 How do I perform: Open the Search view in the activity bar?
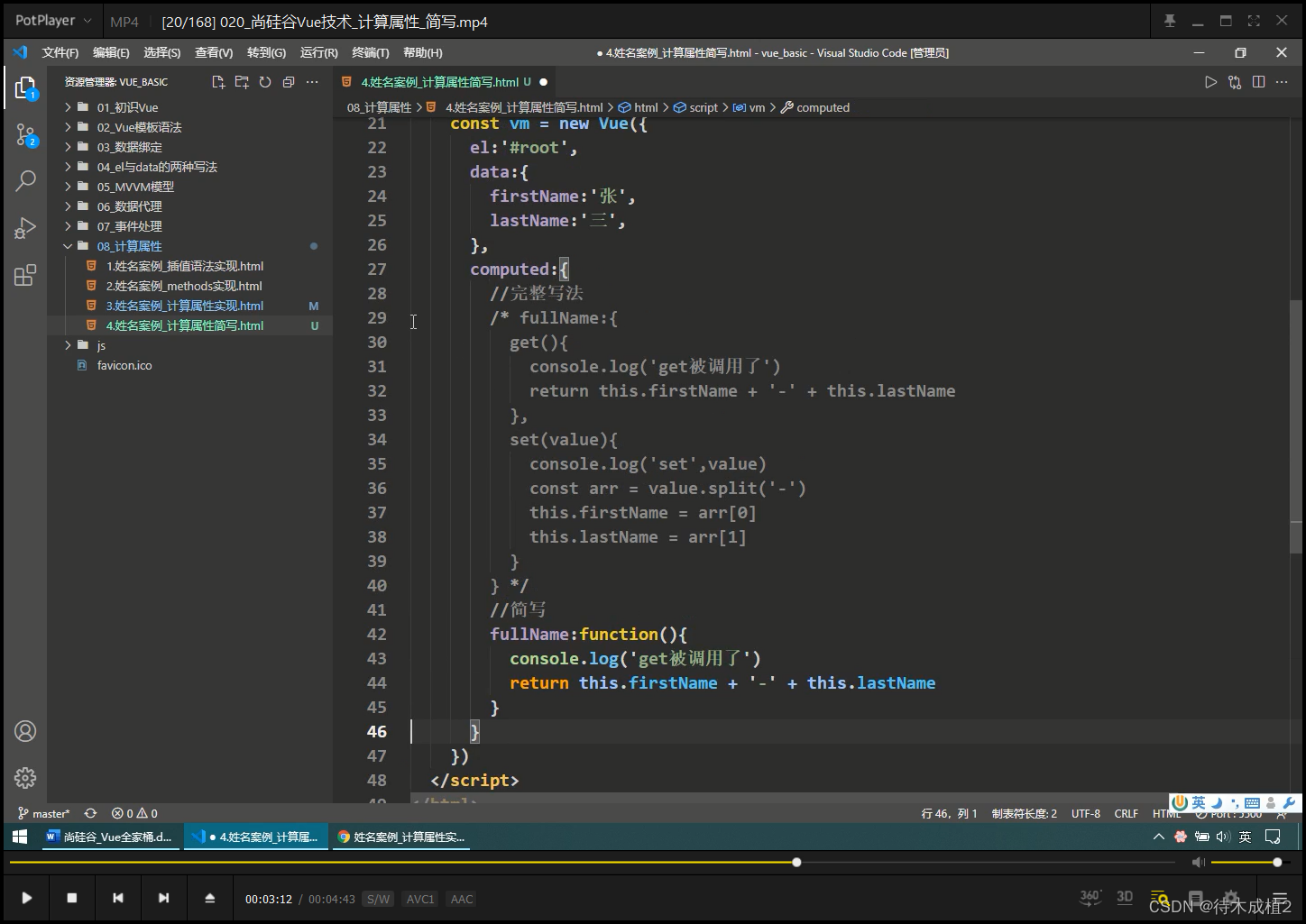[25, 180]
